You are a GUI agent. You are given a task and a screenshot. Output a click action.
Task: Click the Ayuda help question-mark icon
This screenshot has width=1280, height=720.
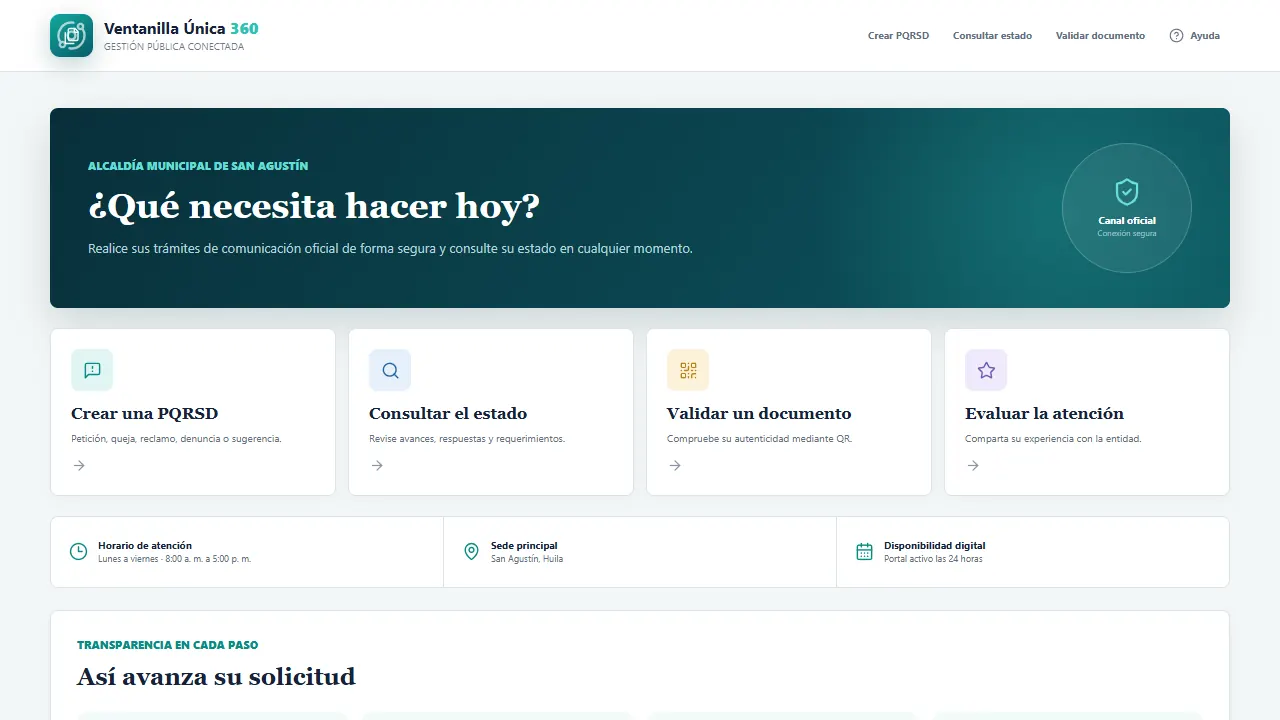pos(1176,36)
